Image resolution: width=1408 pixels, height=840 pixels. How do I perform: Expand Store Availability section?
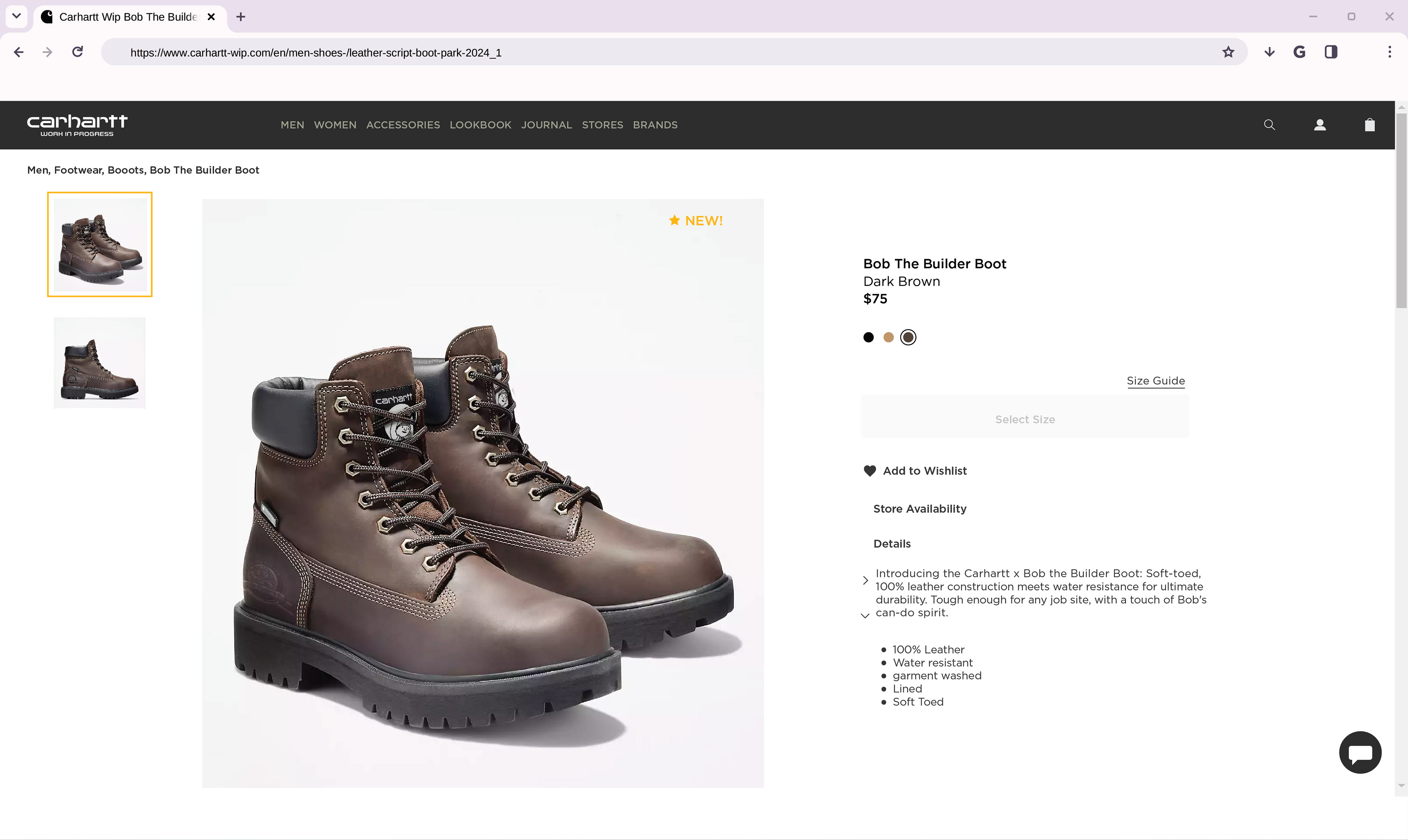click(920, 509)
